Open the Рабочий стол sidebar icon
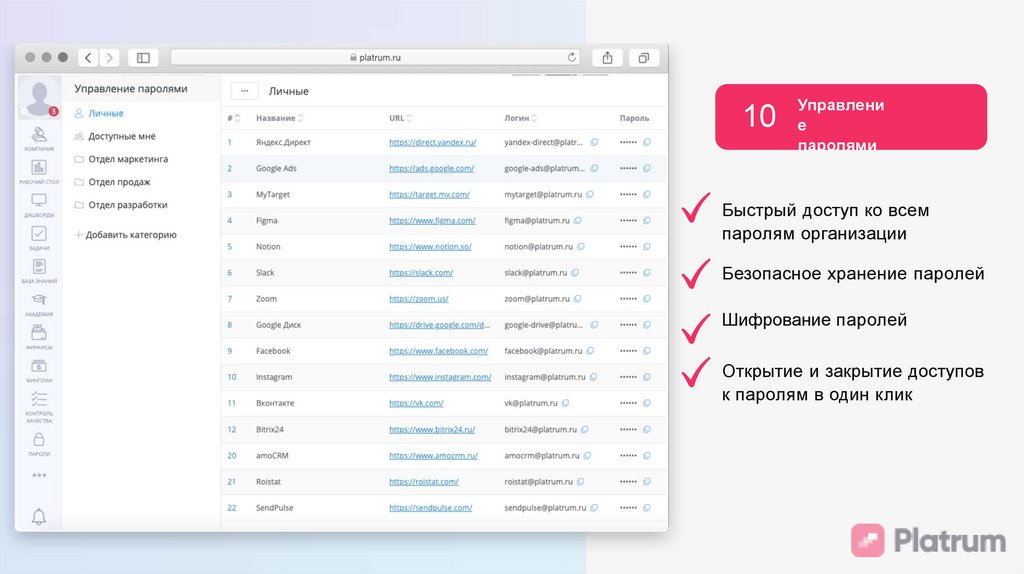1024x574 pixels. coord(39,168)
